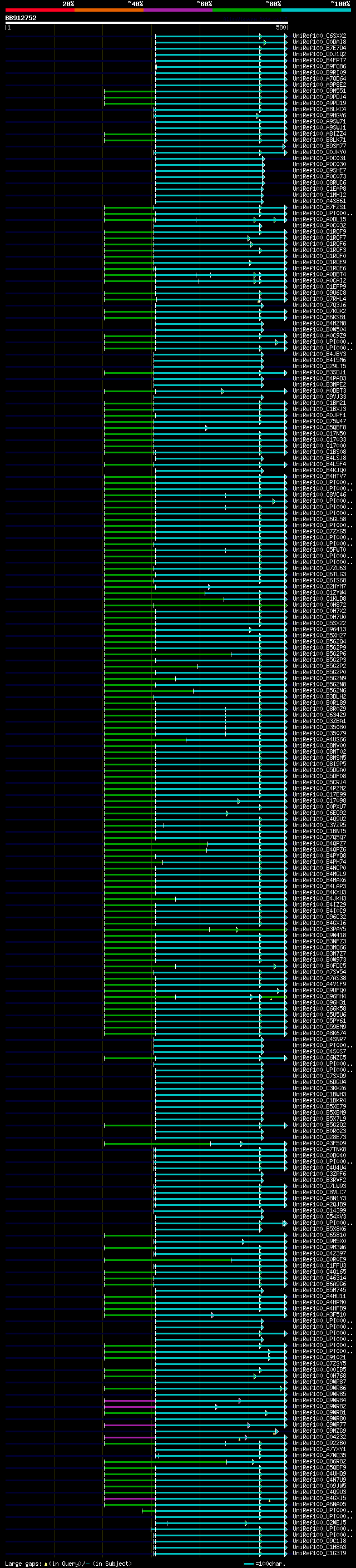Select hit UniRef100_A4S861
Screen dimensions: 356x1568
319,201
